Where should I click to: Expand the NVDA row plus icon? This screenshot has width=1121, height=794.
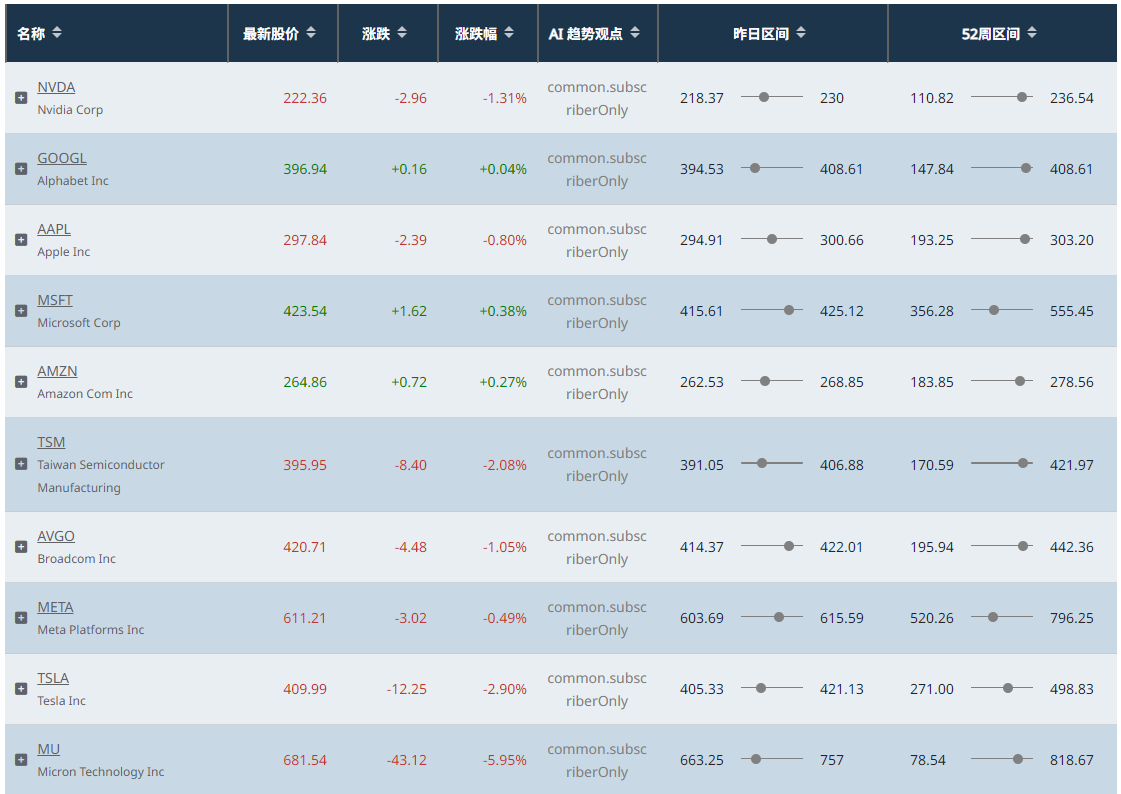[21, 98]
